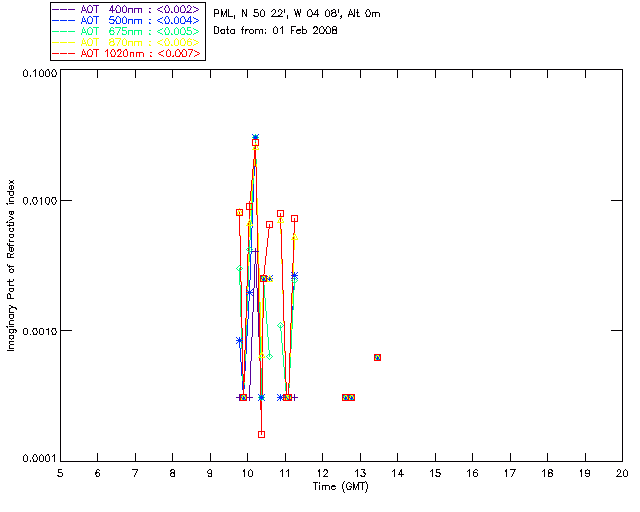Viewport: 640px width, 512px height.
Task: Click the AOT 500nm legend entry
Action: [x=127, y=20]
